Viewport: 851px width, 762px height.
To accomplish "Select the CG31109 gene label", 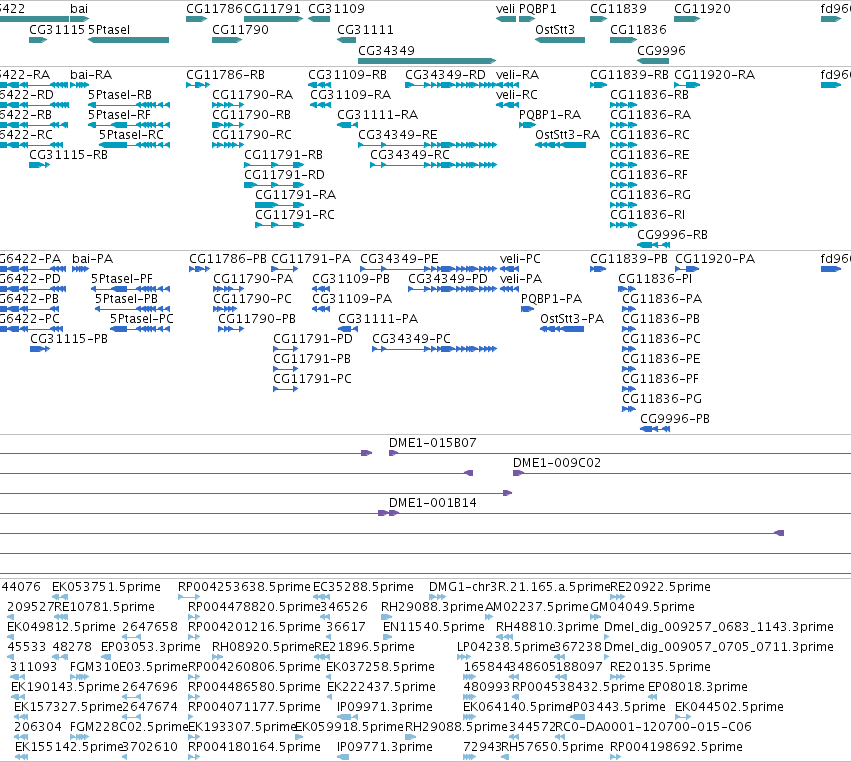I will [x=336, y=9].
